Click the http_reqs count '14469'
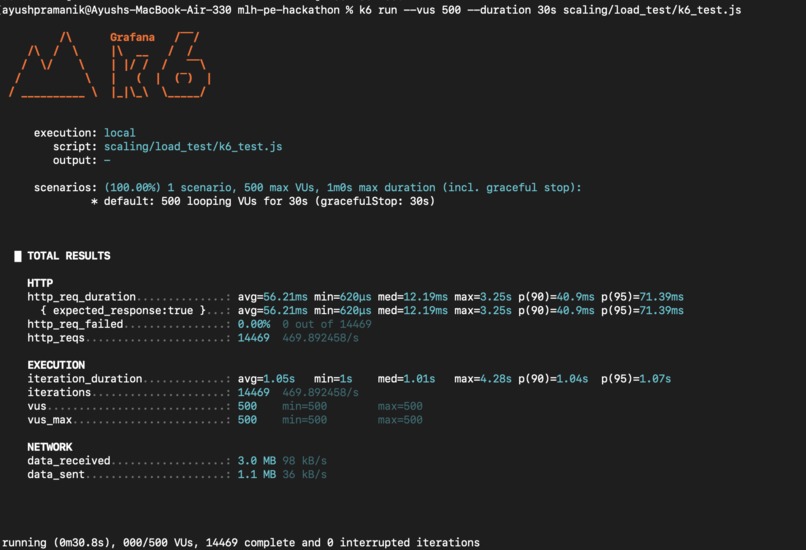Screen dimensions: 806x550 [x=253, y=338]
